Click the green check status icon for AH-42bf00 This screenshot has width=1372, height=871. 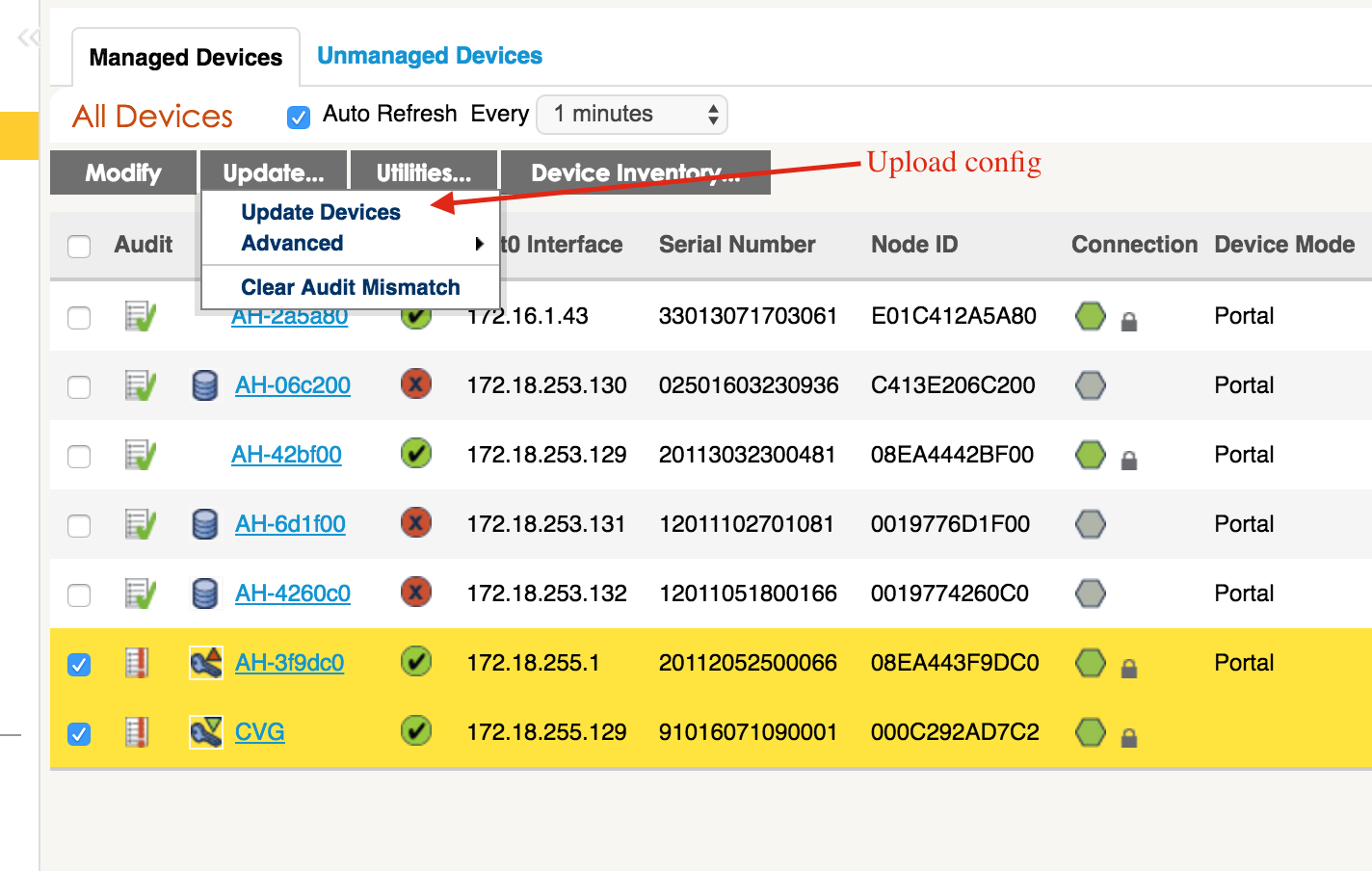click(x=416, y=454)
